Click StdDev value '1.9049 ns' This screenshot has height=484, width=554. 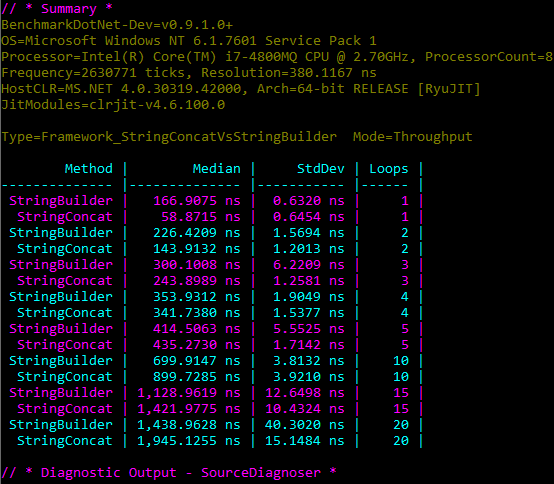(x=308, y=297)
